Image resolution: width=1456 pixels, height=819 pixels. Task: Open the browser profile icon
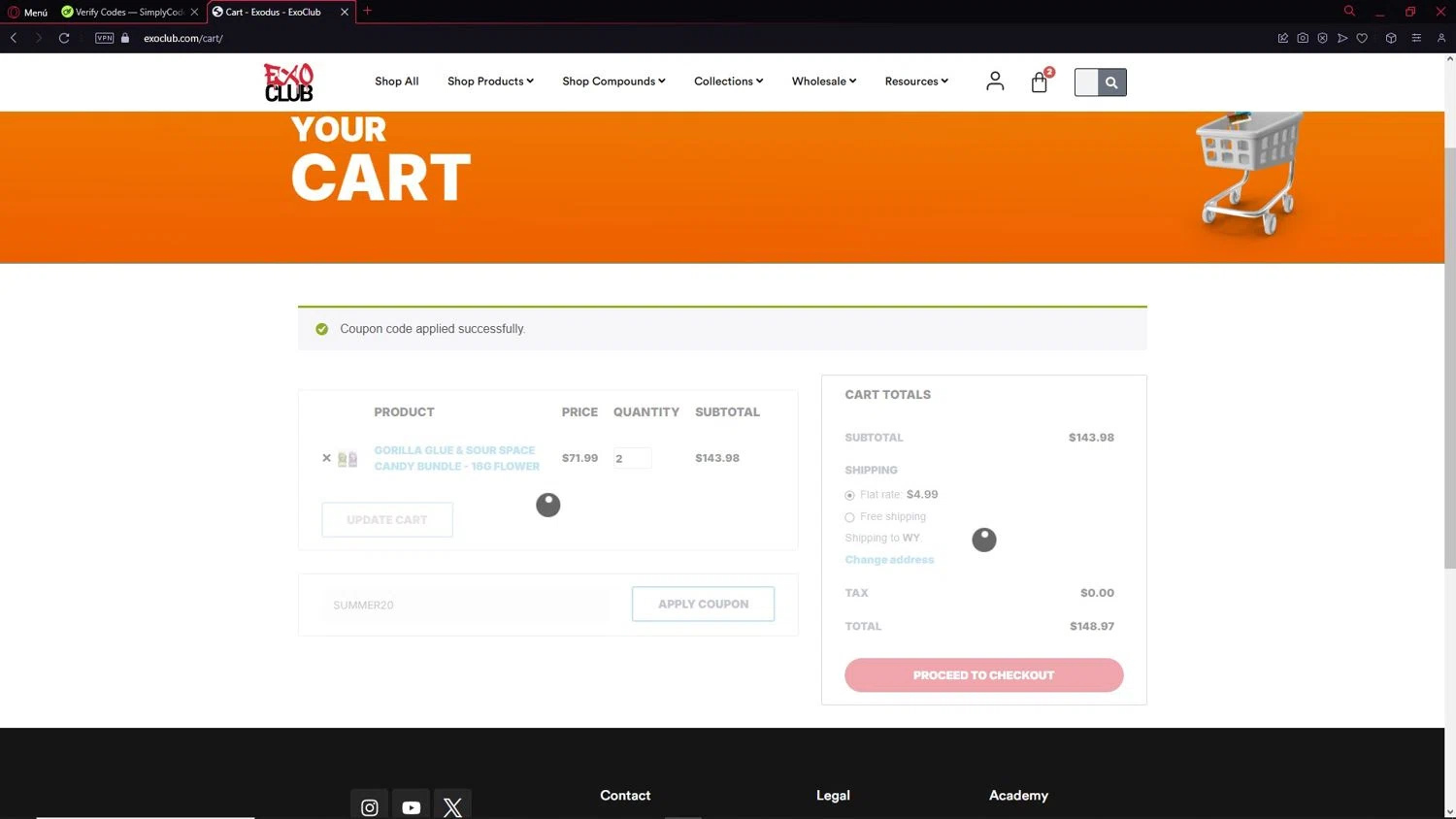click(1441, 38)
